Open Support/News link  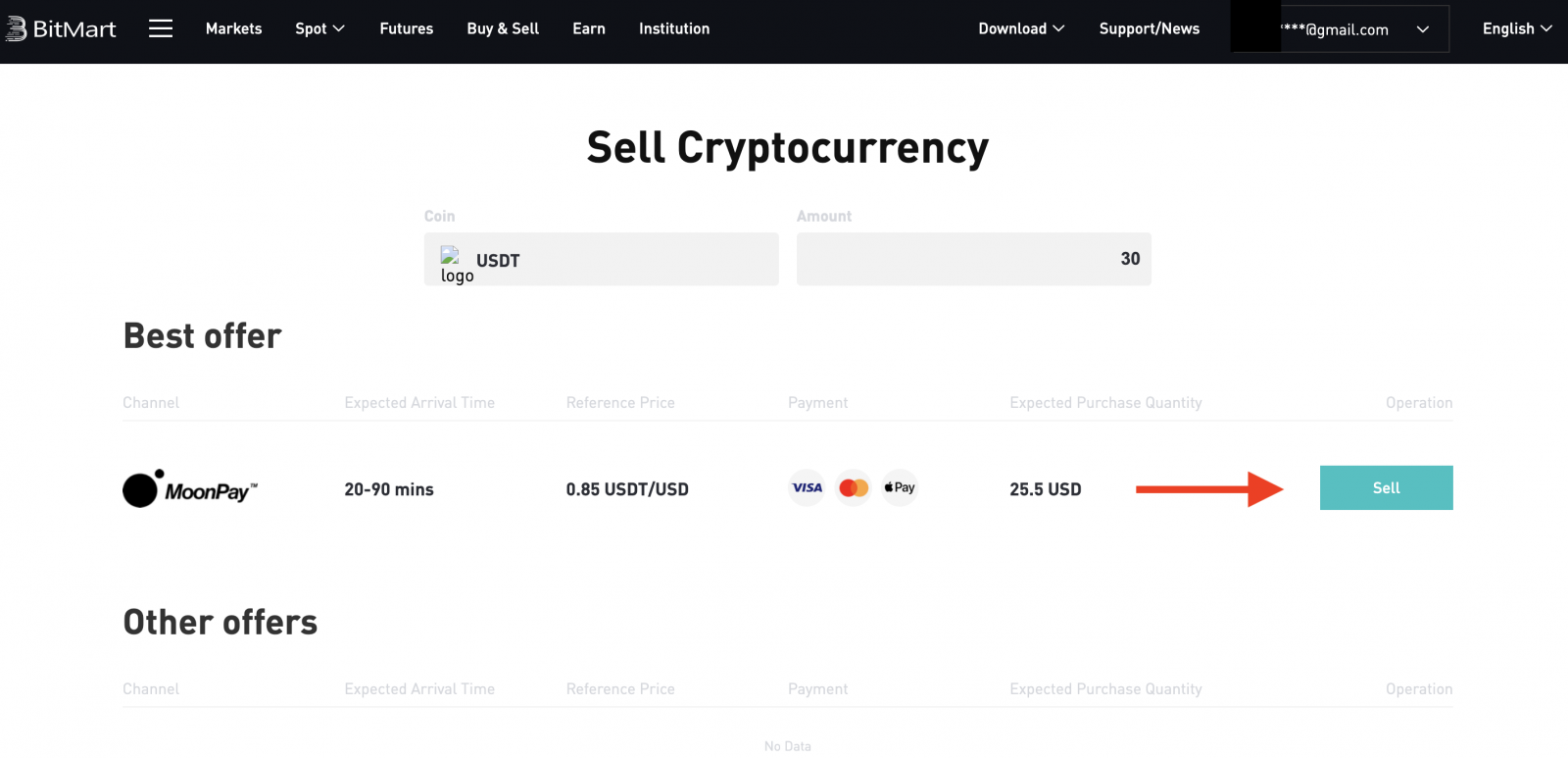tap(1149, 28)
